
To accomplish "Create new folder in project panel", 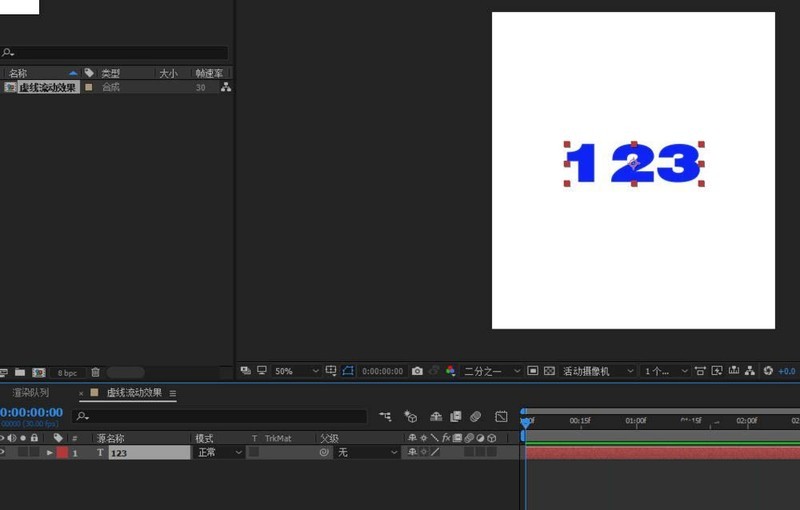I will [21, 372].
